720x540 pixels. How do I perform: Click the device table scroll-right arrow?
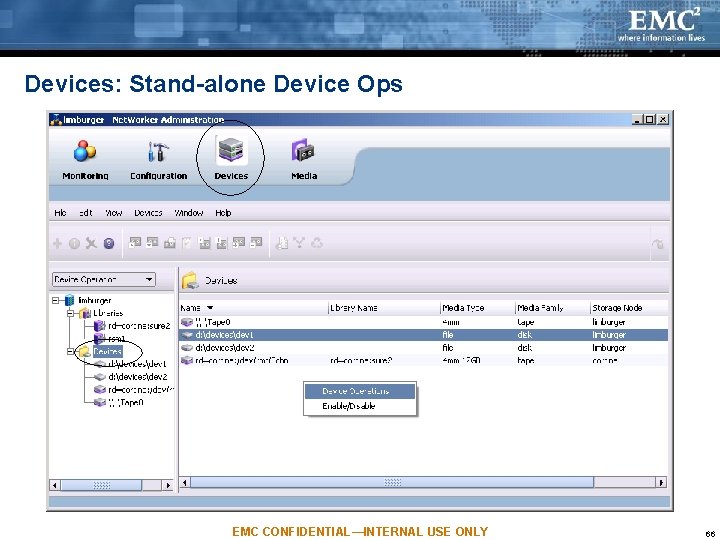point(662,482)
